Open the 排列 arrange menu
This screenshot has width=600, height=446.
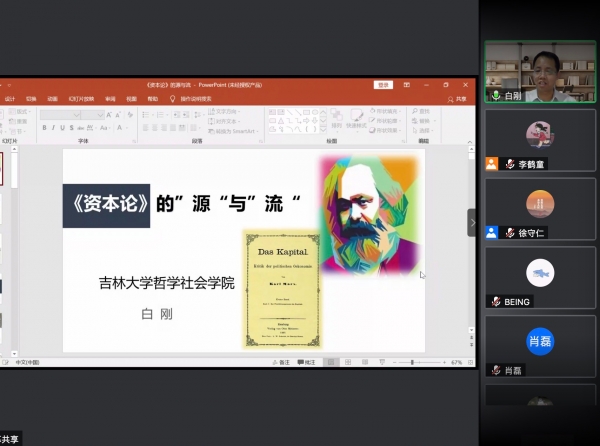click(x=336, y=119)
